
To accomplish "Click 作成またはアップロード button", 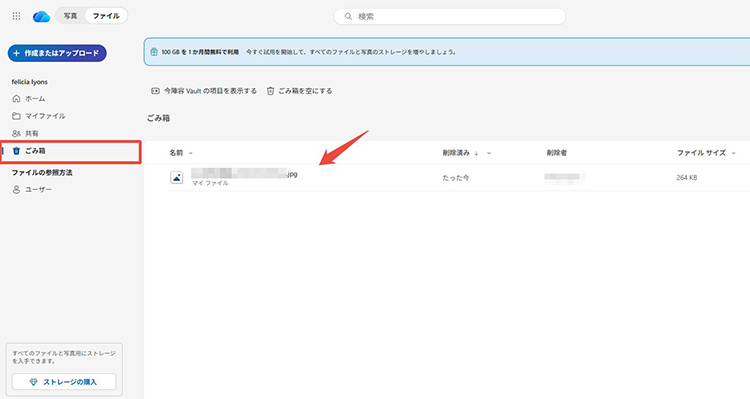I will coord(57,53).
